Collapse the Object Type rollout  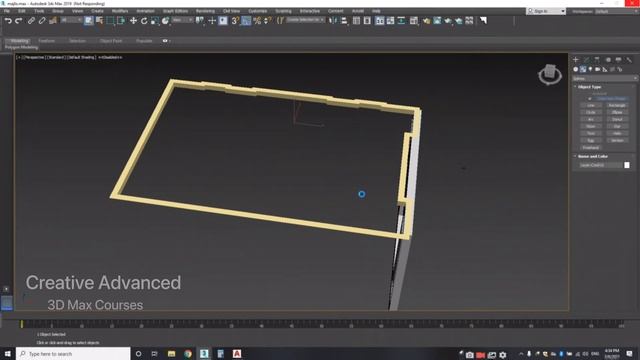[x=589, y=87]
